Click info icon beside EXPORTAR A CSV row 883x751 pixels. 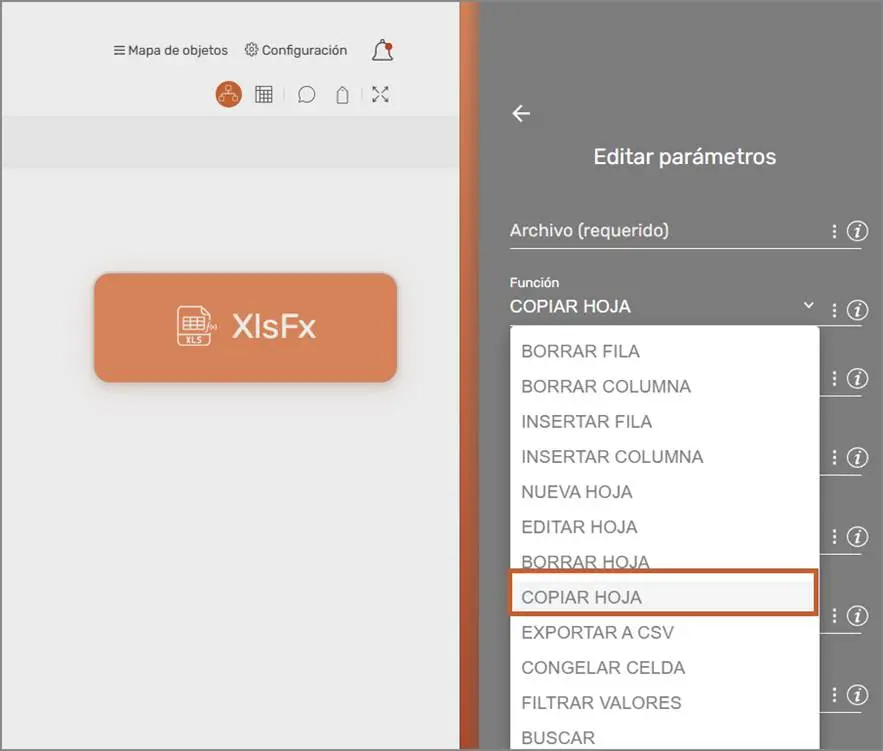[x=857, y=616]
